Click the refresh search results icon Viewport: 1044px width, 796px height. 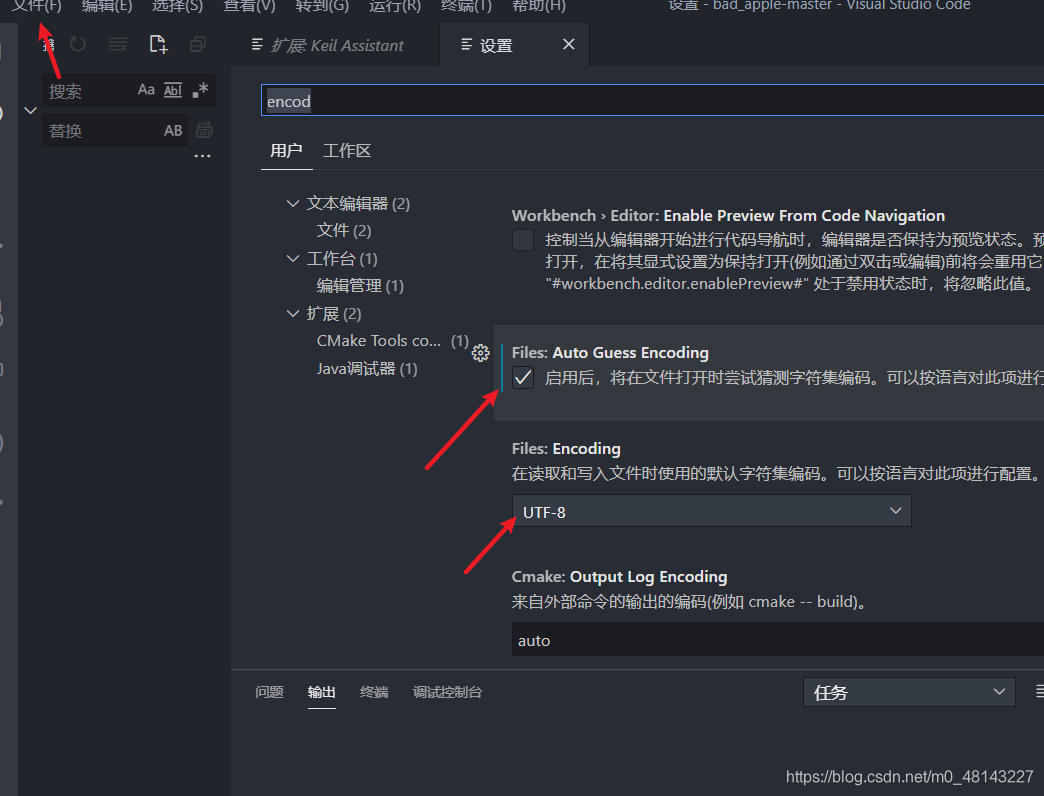click(x=78, y=44)
